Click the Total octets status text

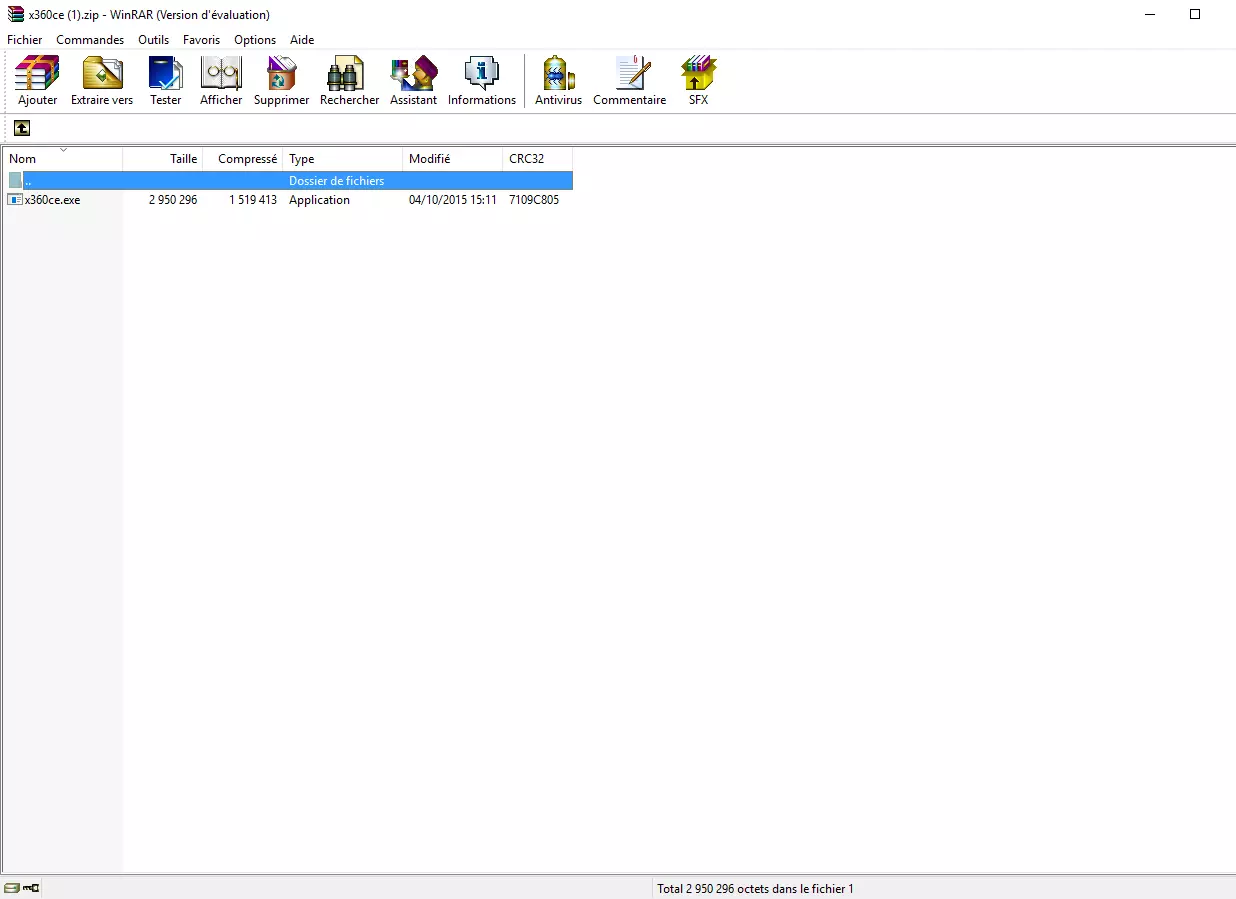[x=755, y=888]
